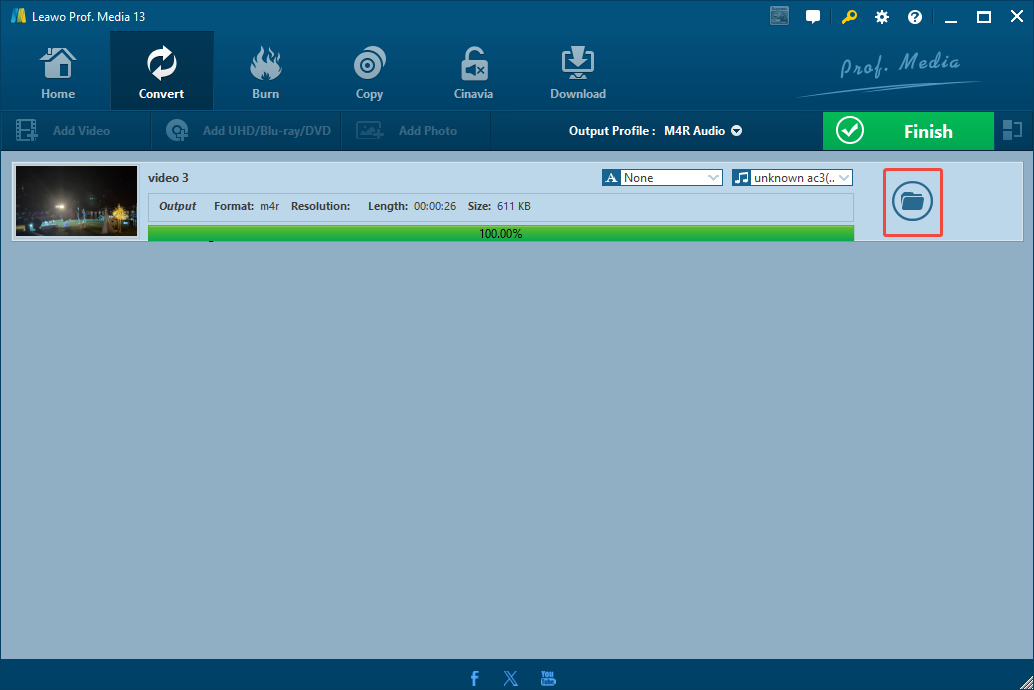Open the Cinavia module
The image size is (1034, 690).
click(473, 70)
